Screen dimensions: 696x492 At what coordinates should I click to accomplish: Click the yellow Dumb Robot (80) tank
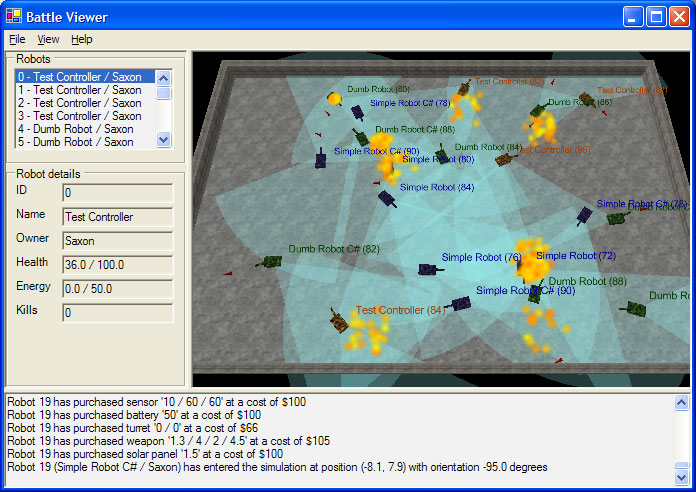point(335,98)
